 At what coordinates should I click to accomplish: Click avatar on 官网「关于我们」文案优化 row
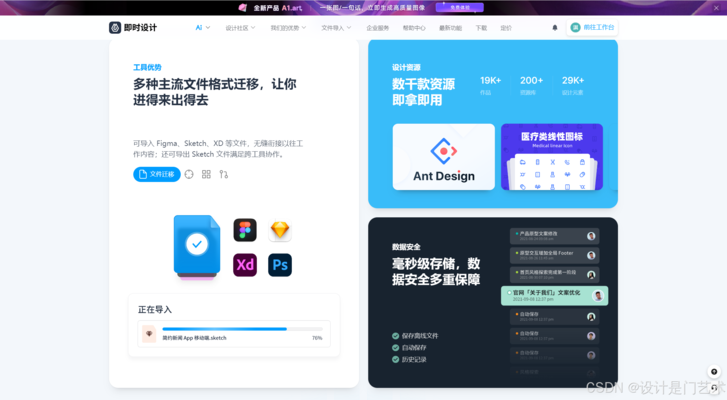[x=598, y=296]
